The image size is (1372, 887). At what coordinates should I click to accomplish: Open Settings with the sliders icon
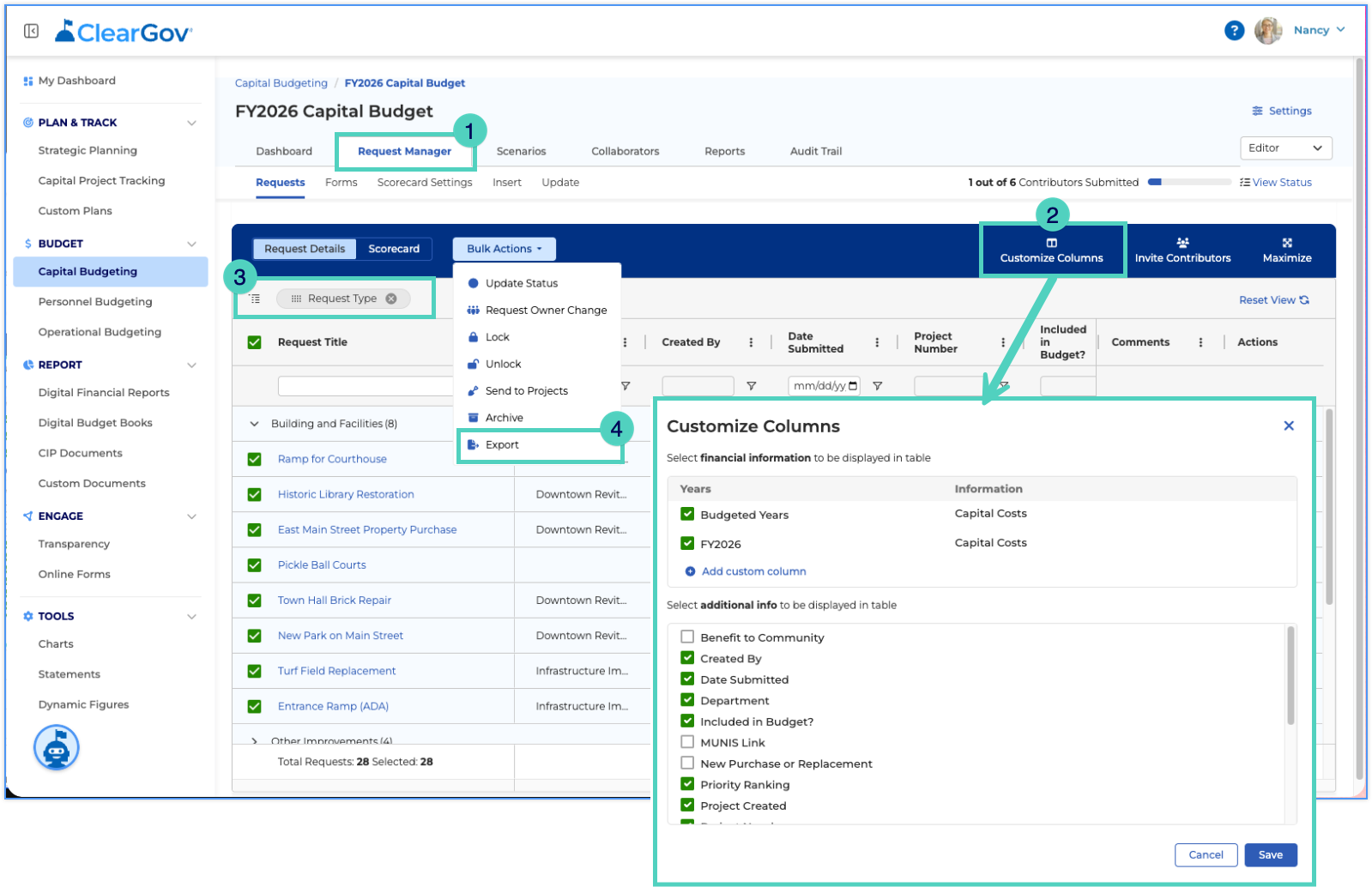(1257, 111)
